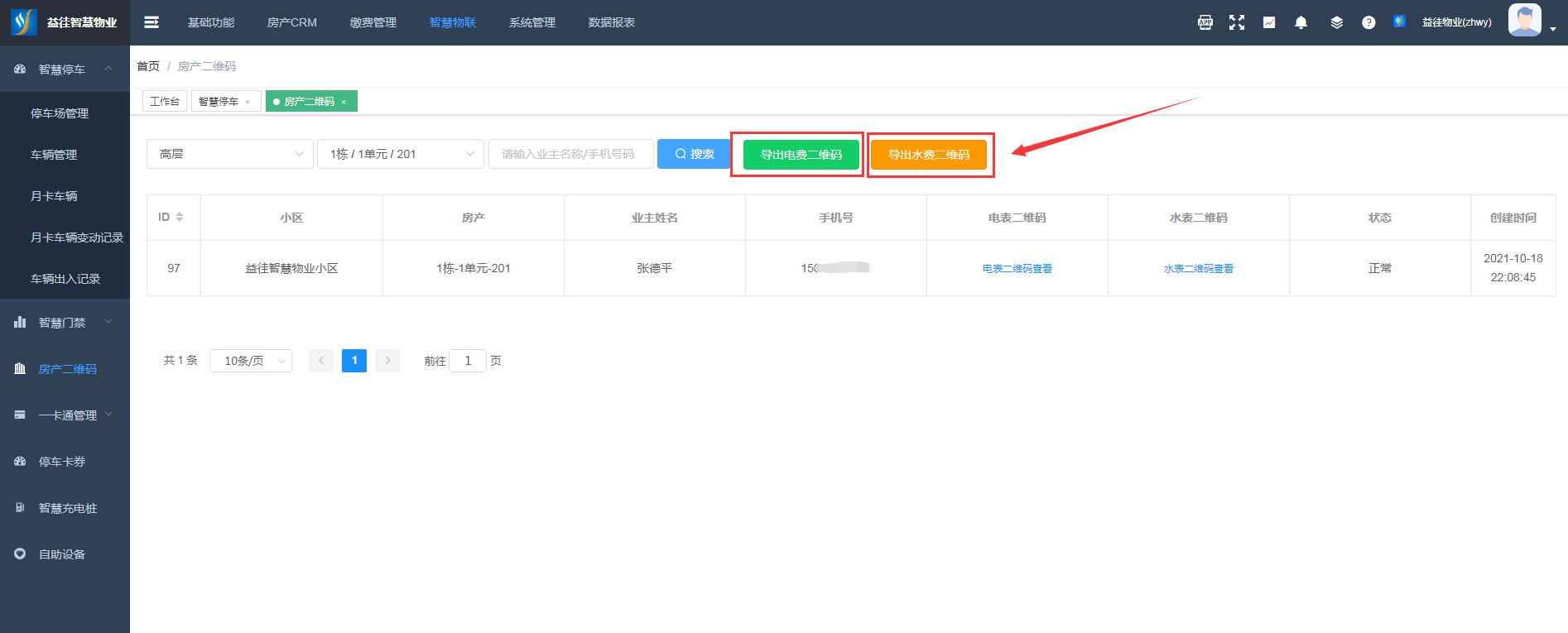The image size is (1568, 633).
Task: Click the 智慧停车 dashboard icon in sidebar
Action: point(20,70)
